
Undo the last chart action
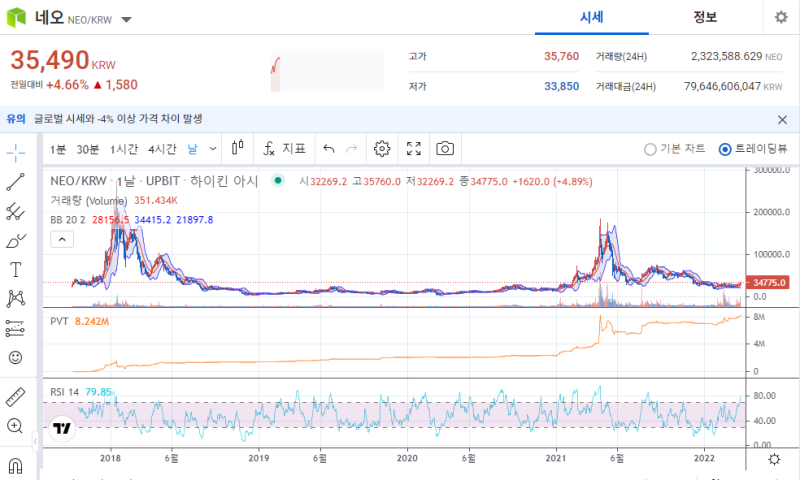pyautogui.click(x=329, y=149)
